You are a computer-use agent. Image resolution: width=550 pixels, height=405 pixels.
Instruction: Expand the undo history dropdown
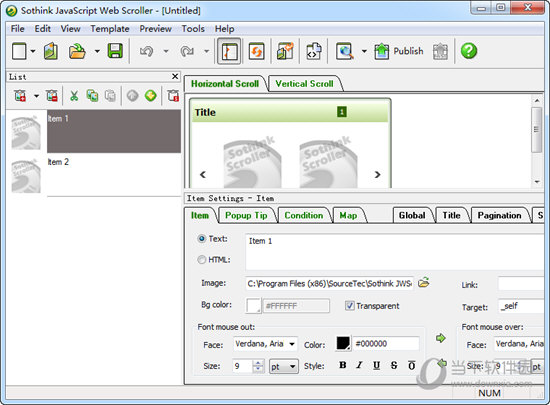(166, 51)
